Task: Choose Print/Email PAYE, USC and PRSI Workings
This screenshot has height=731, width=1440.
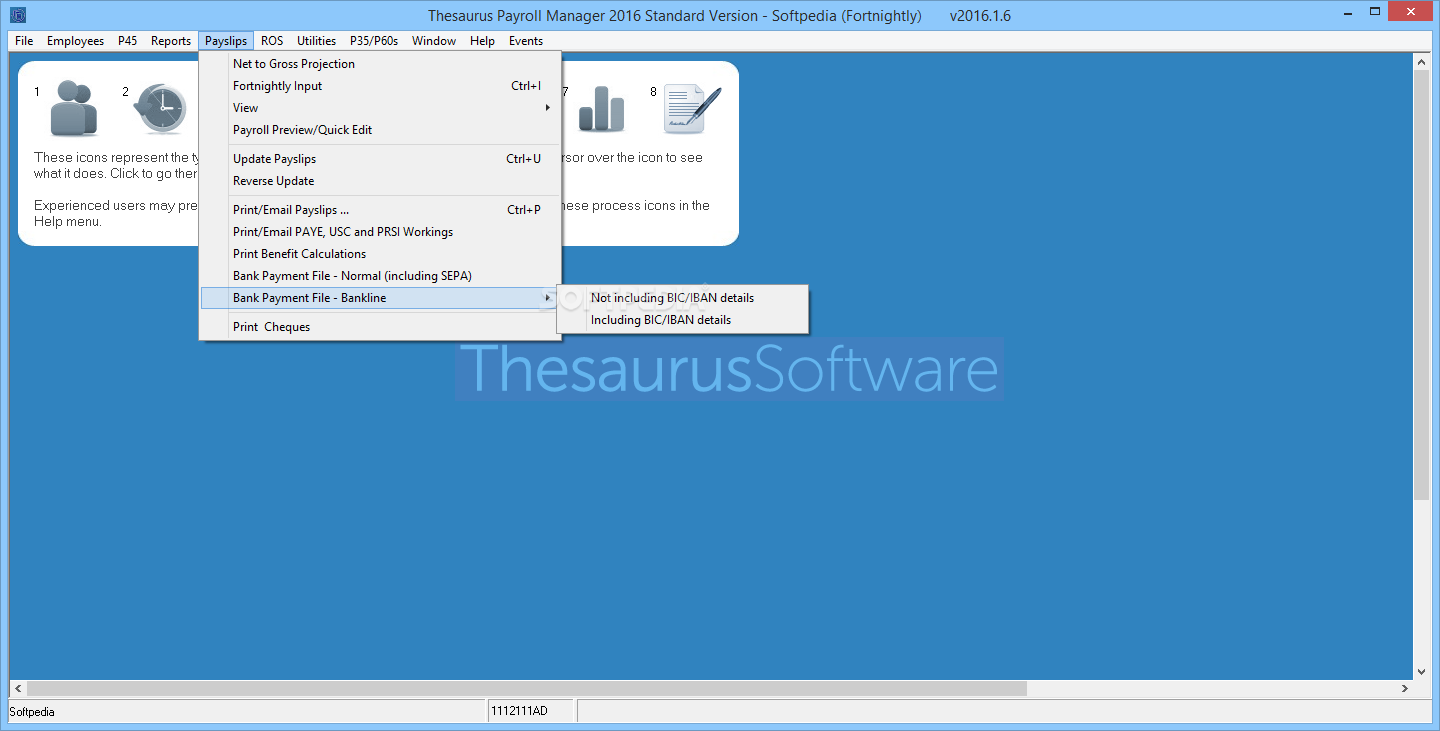Action: [380, 232]
